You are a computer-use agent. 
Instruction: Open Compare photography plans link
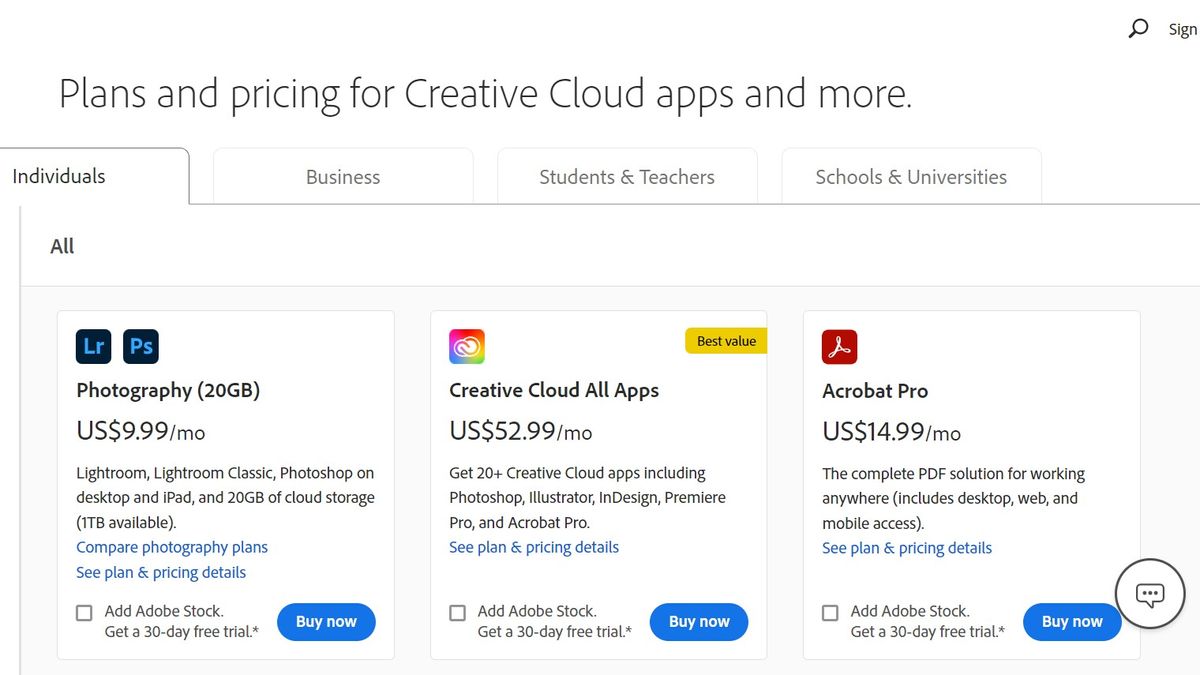tap(171, 547)
